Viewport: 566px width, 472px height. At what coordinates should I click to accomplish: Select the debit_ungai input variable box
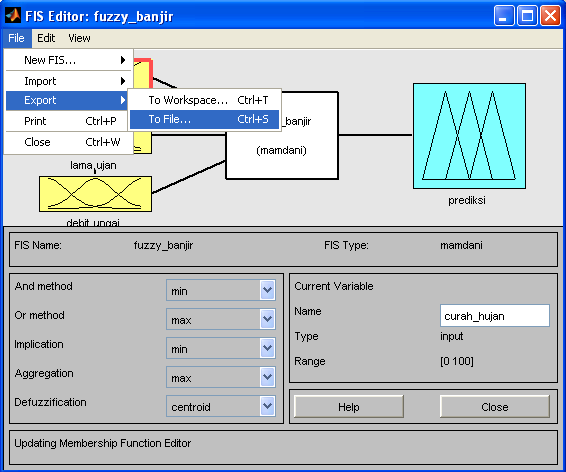click(x=95, y=194)
